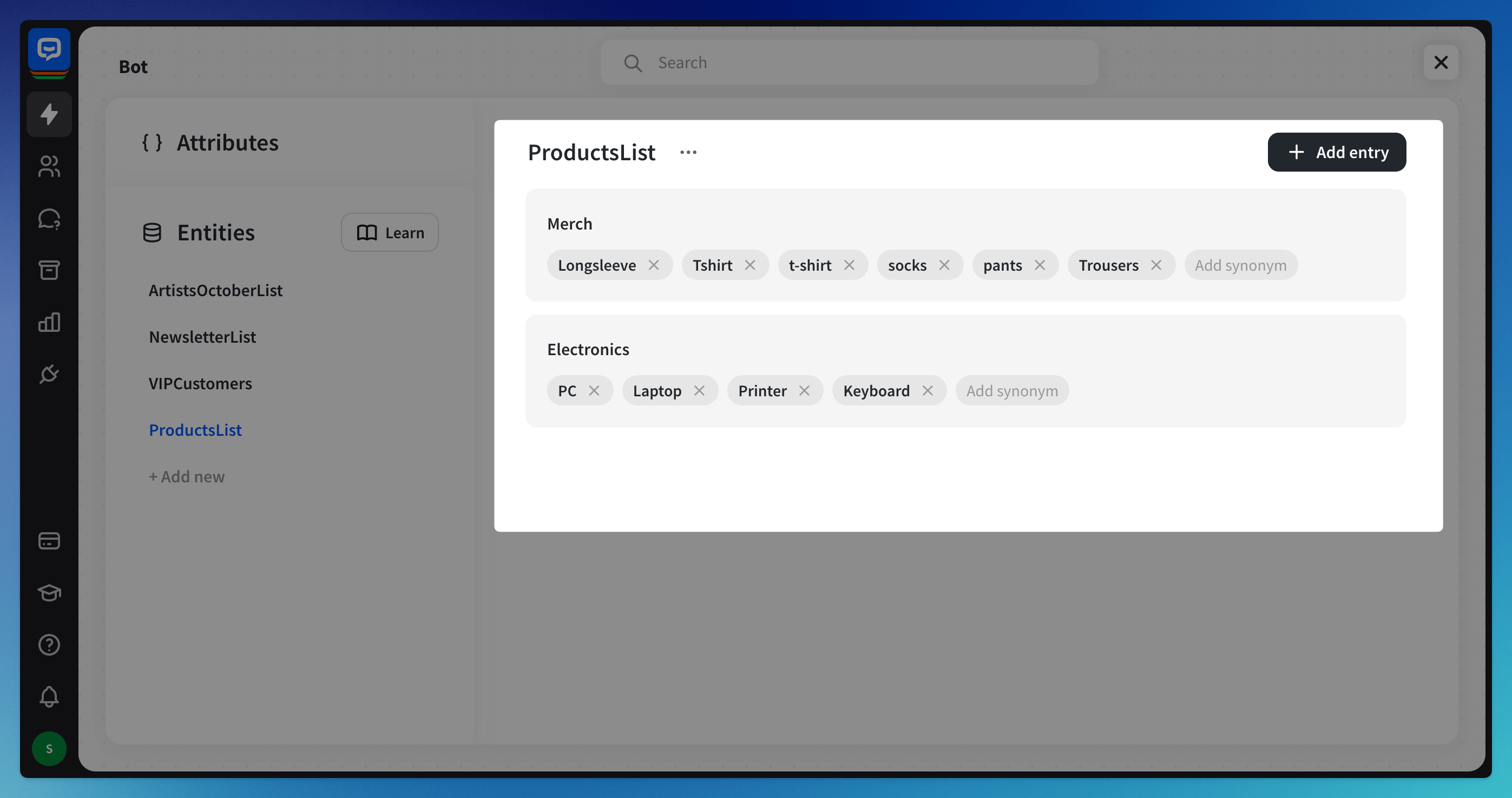Open the archives box icon
Screen dimensions: 1512x798
pyautogui.click(x=49, y=270)
